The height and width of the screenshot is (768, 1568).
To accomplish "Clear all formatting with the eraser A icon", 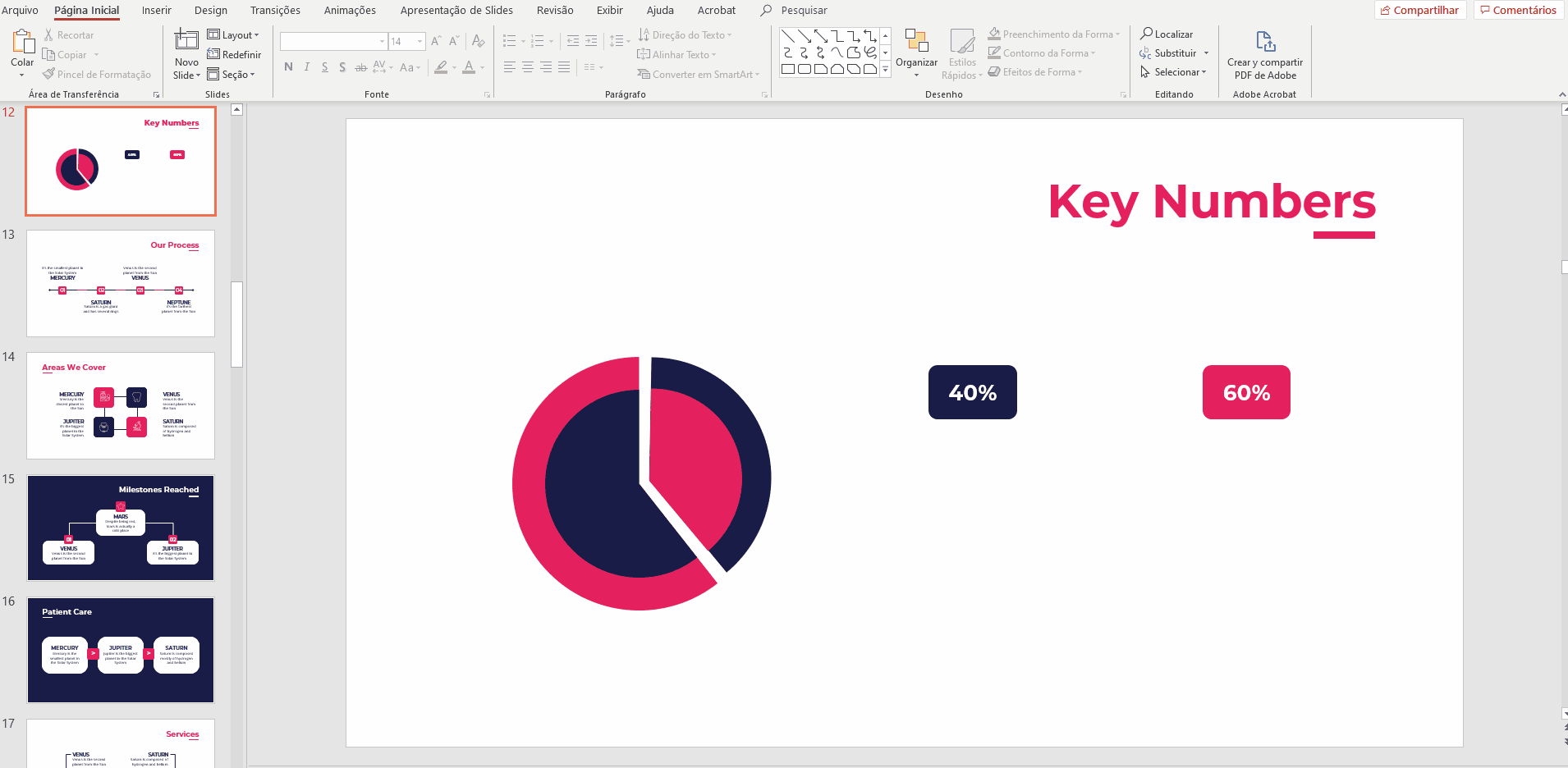I will 479,41.
